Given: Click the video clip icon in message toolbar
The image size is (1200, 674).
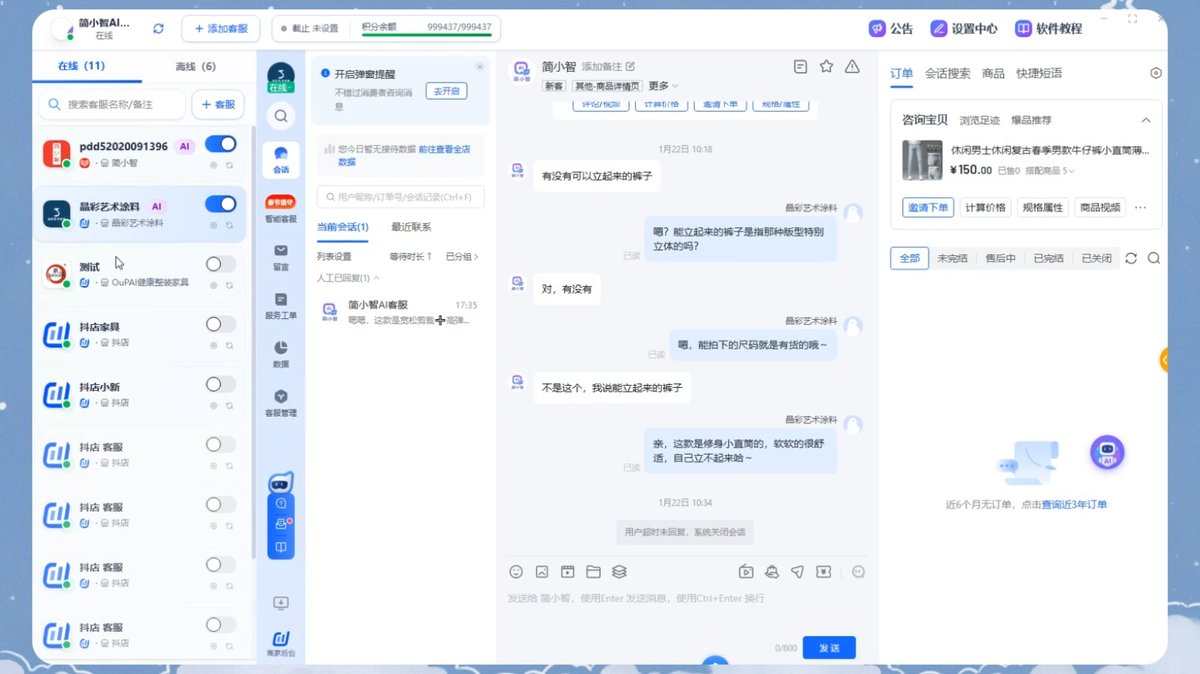Looking at the screenshot, I should 567,572.
